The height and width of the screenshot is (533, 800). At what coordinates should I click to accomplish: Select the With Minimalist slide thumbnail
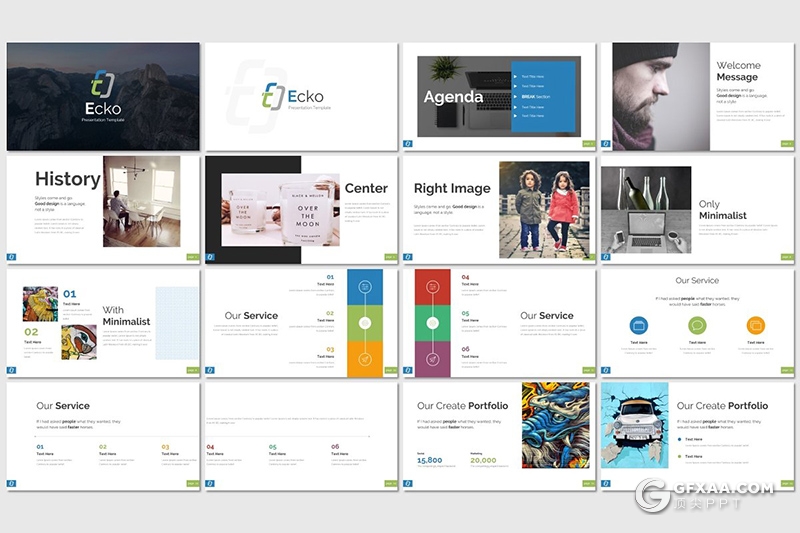[x=103, y=322]
